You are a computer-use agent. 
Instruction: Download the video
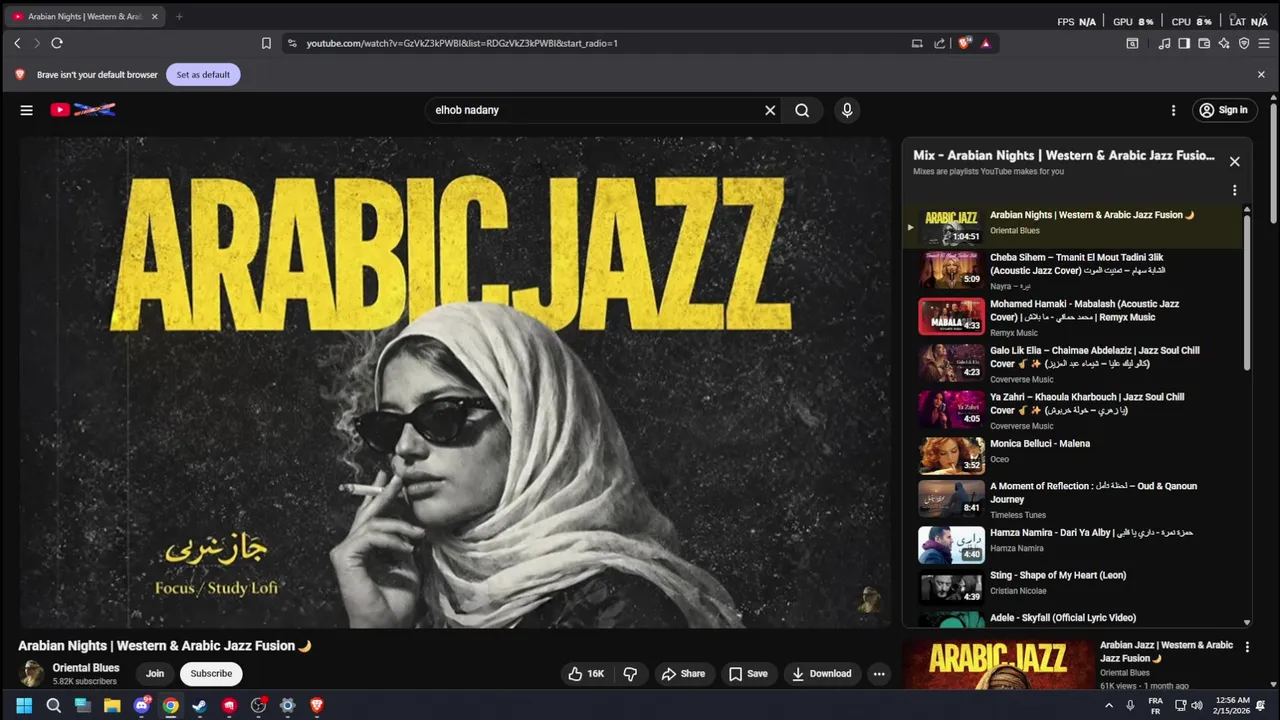(821, 674)
